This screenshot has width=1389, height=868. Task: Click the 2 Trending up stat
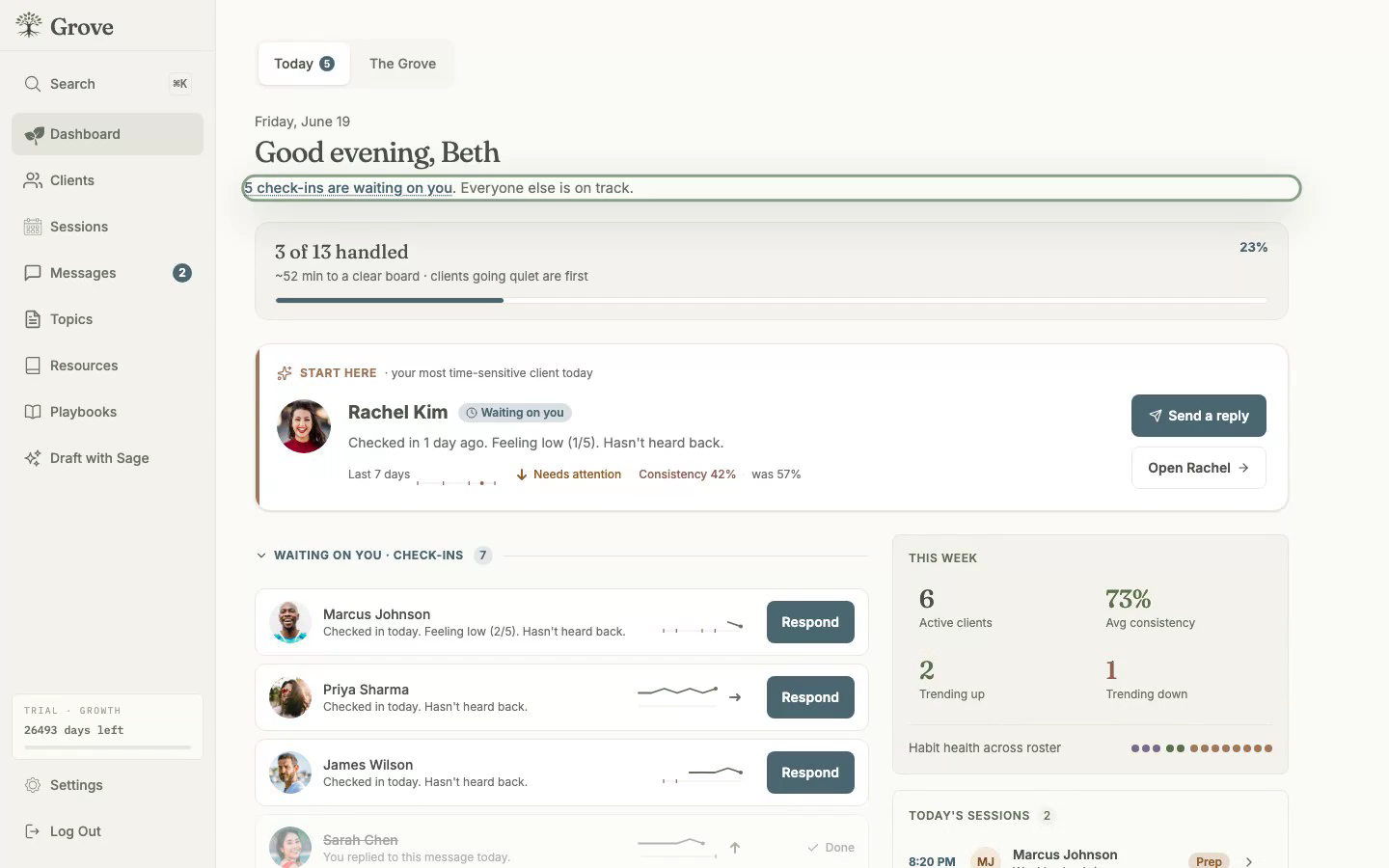coord(951,679)
